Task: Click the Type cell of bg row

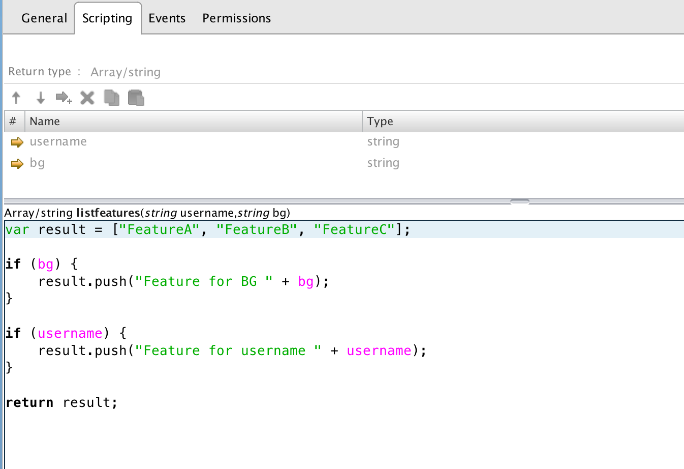Action: point(383,163)
